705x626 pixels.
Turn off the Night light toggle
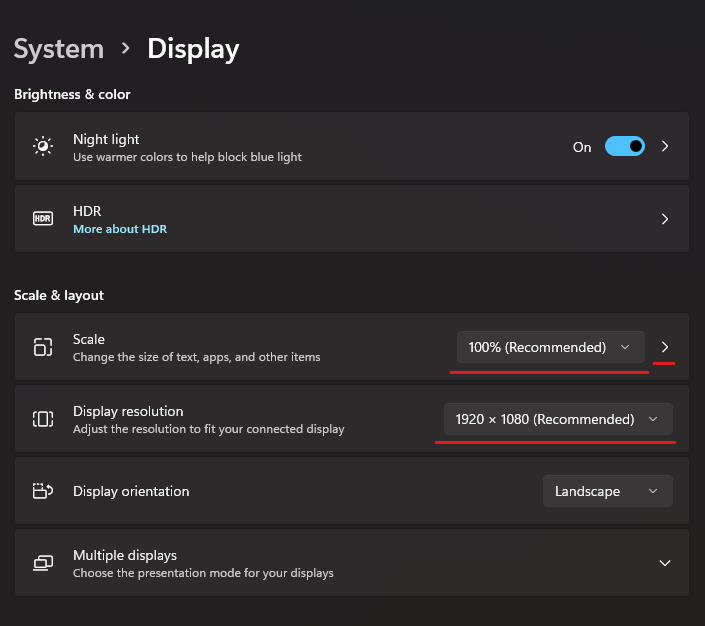[x=625, y=147]
